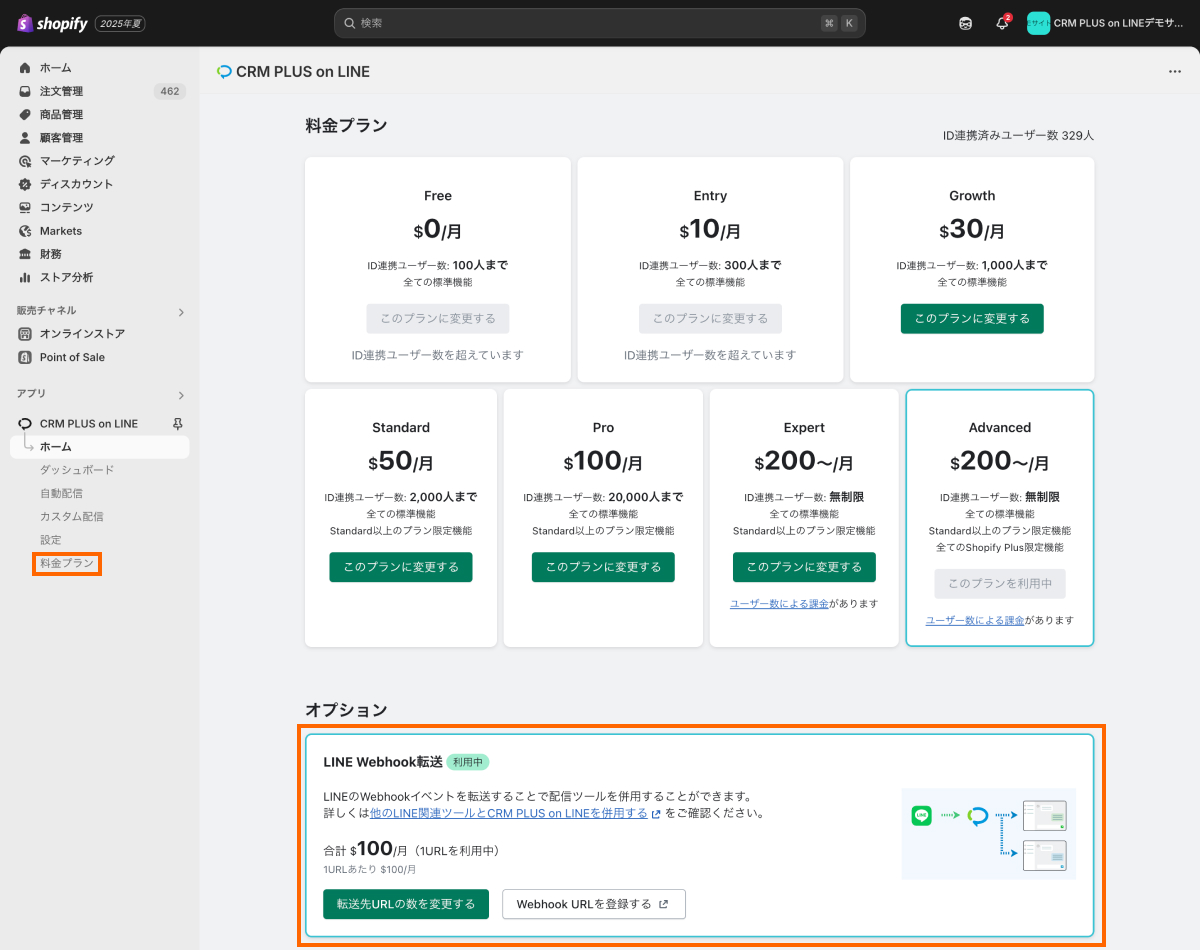Click the $200〜/月 price on Expert card
This screenshot has height=950, width=1200.
[804, 462]
